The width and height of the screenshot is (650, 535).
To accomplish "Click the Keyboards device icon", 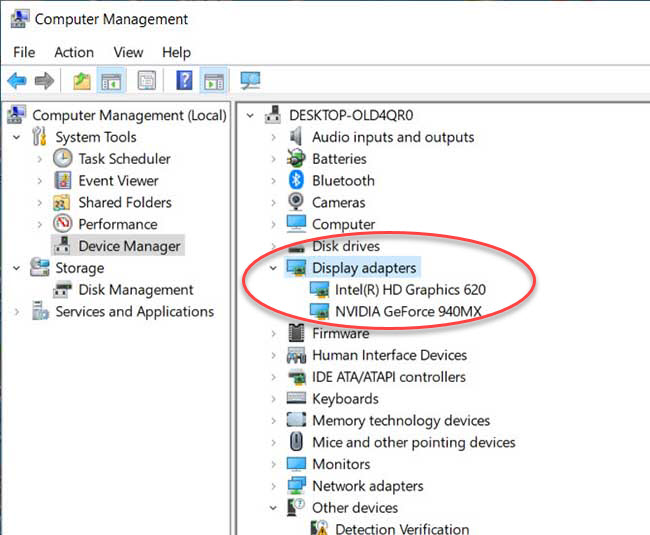I will click(296, 398).
